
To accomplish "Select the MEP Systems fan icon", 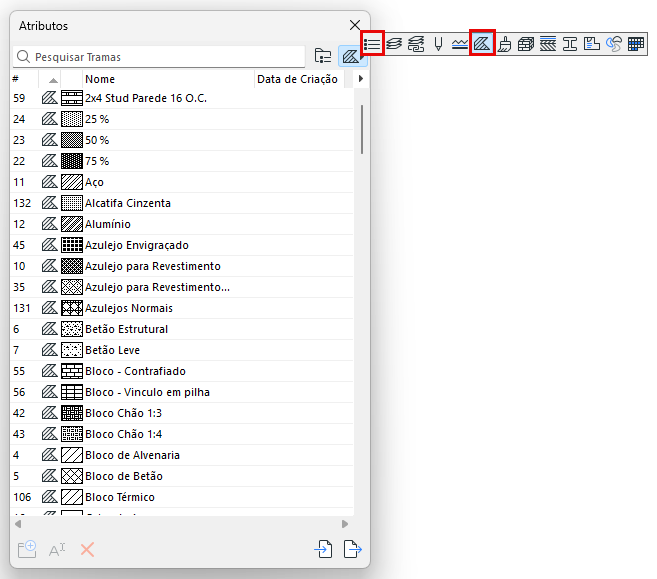I will (x=614, y=44).
